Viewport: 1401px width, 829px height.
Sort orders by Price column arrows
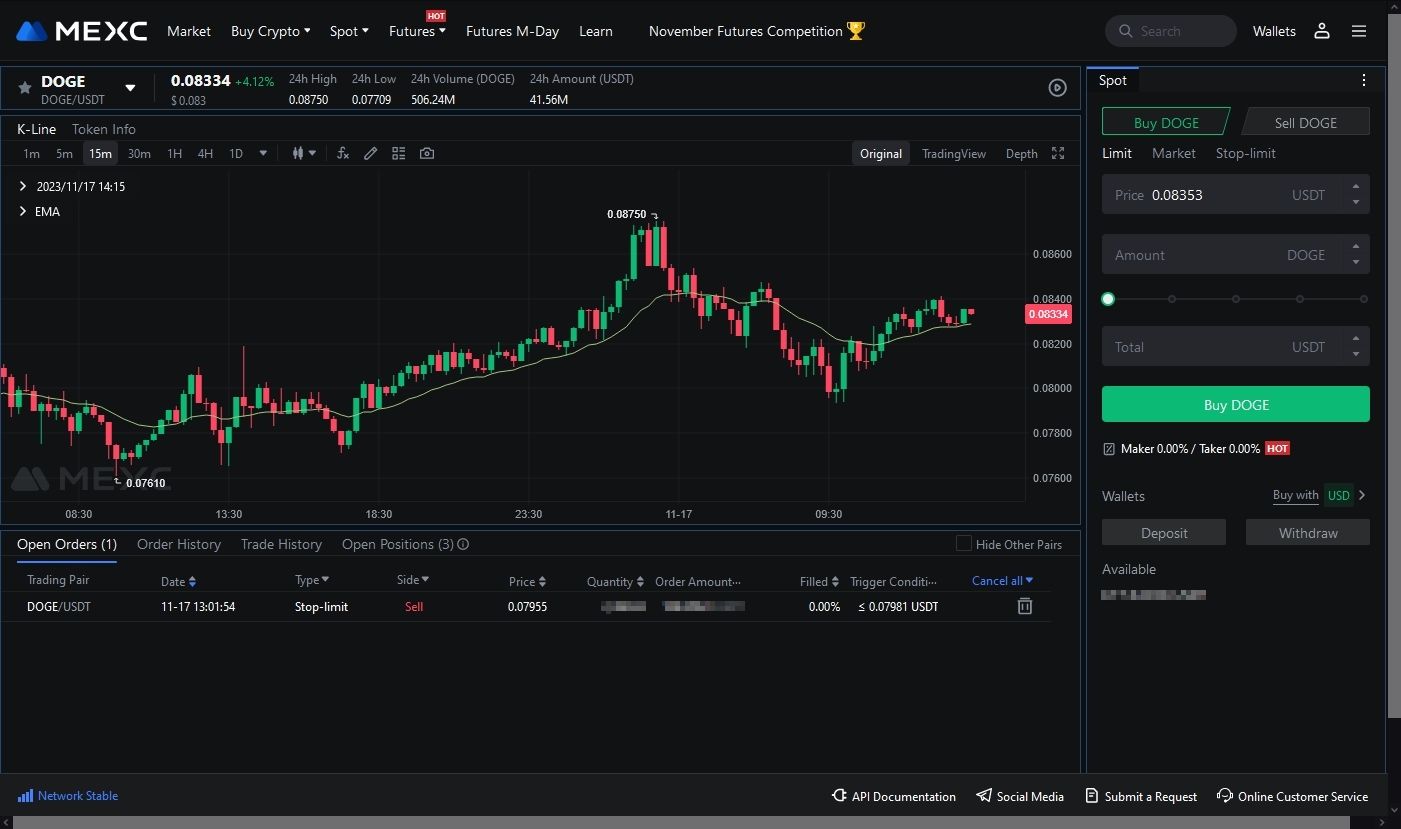point(542,581)
